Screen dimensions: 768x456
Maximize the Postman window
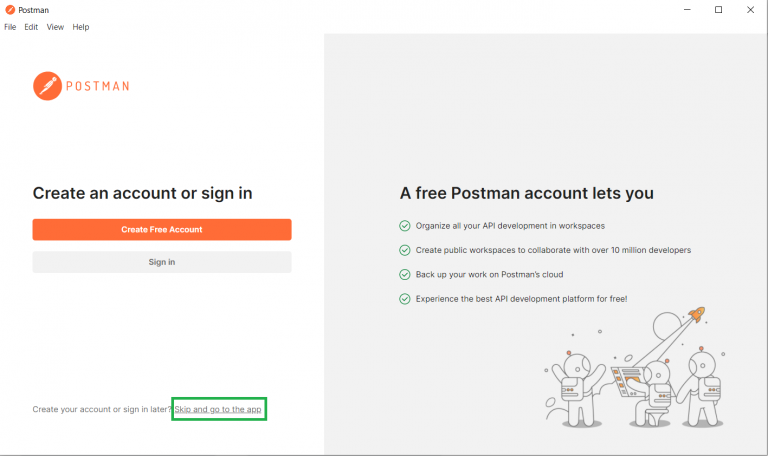pos(718,10)
